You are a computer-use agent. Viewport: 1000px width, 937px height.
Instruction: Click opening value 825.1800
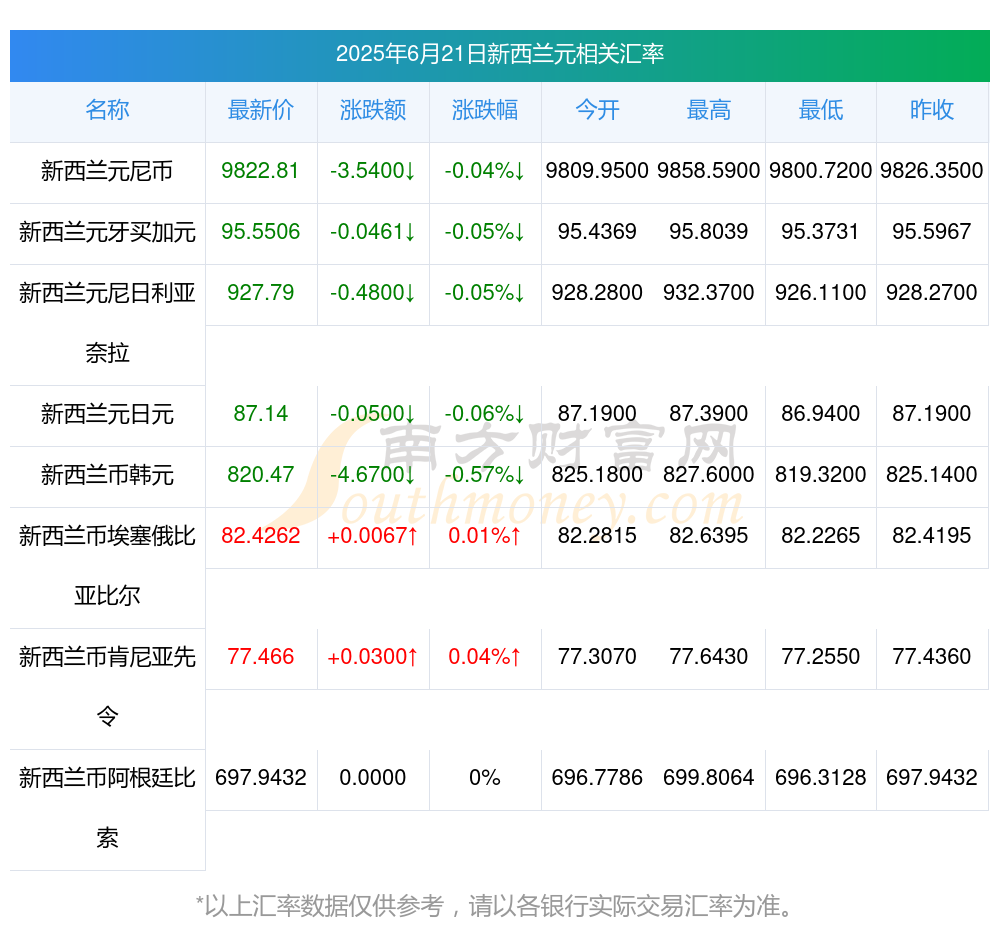click(597, 475)
